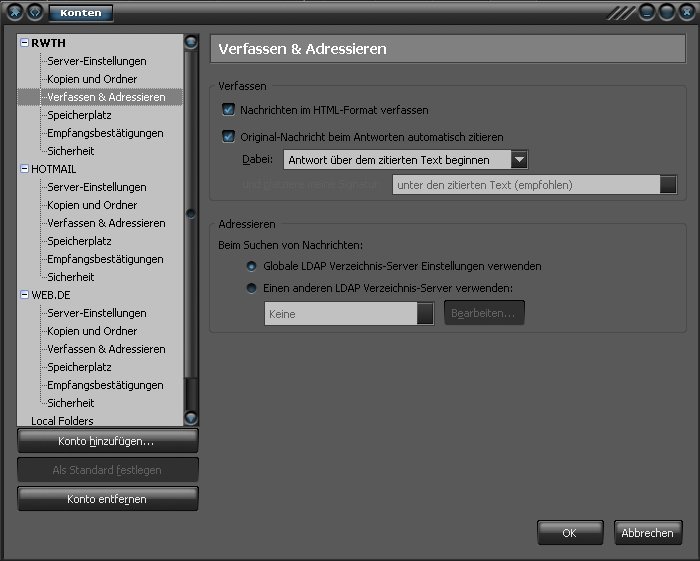The image size is (700, 561).
Task: Select Einen anderen LDAP Verzeichnis-Server radio
Action: pos(251,288)
